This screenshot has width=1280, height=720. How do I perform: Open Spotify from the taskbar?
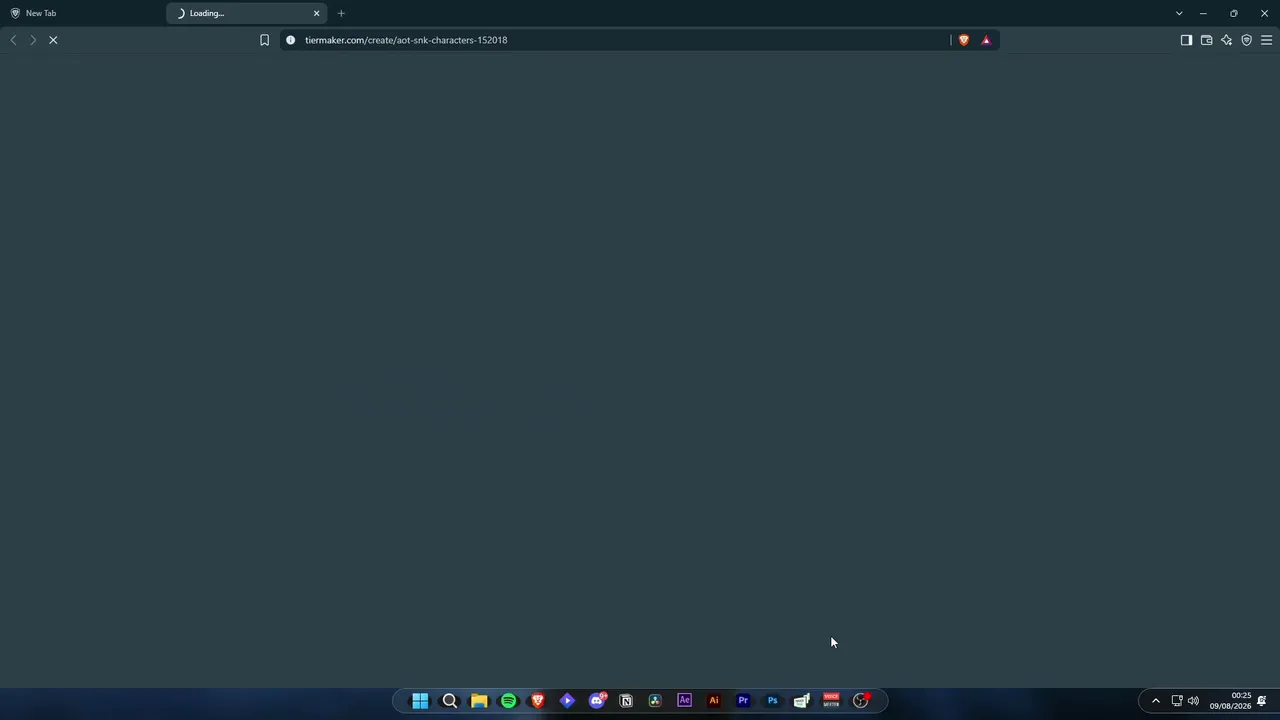coord(508,701)
